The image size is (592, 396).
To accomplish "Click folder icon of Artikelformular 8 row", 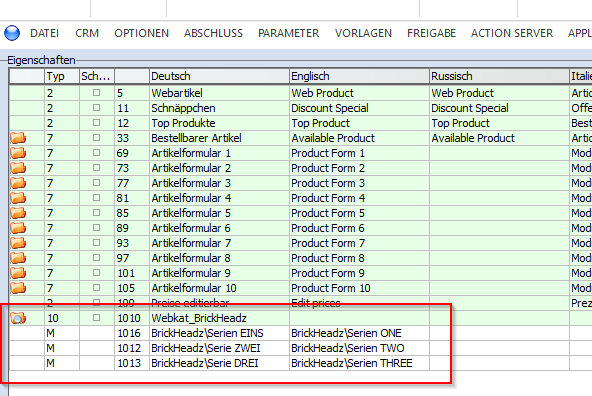I will (18, 258).
